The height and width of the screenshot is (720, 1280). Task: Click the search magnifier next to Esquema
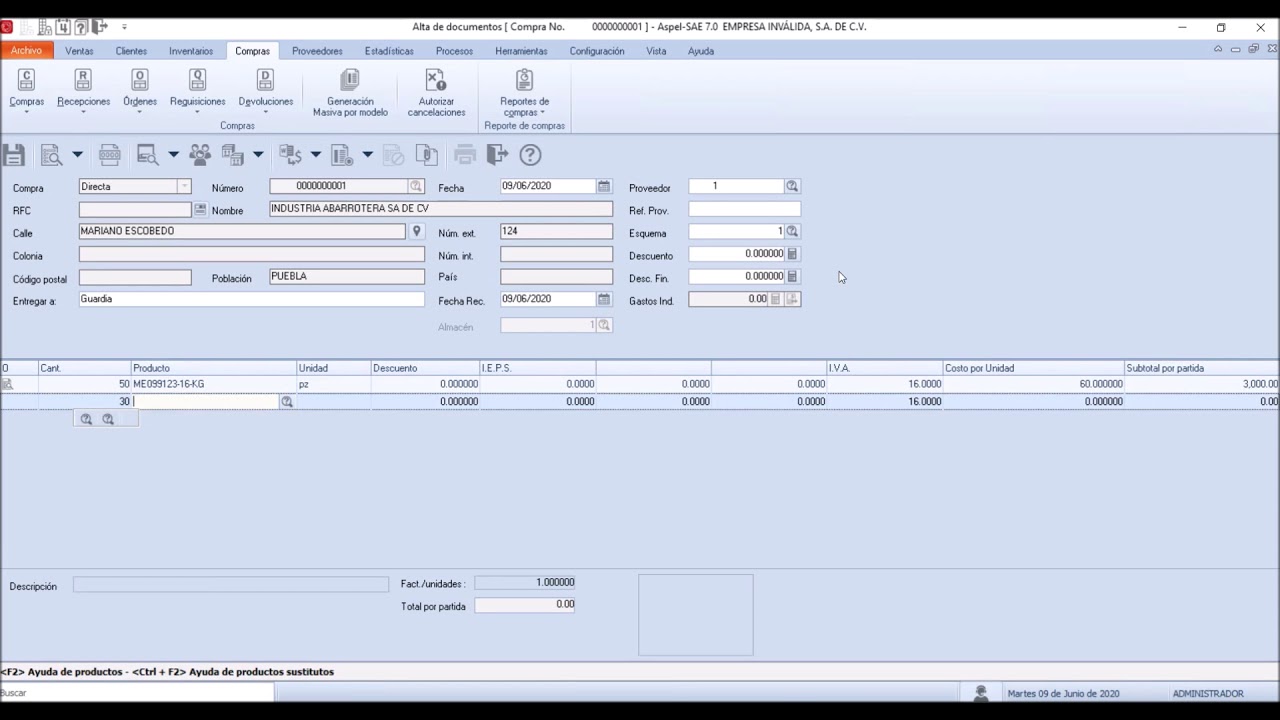click(792, 232)
